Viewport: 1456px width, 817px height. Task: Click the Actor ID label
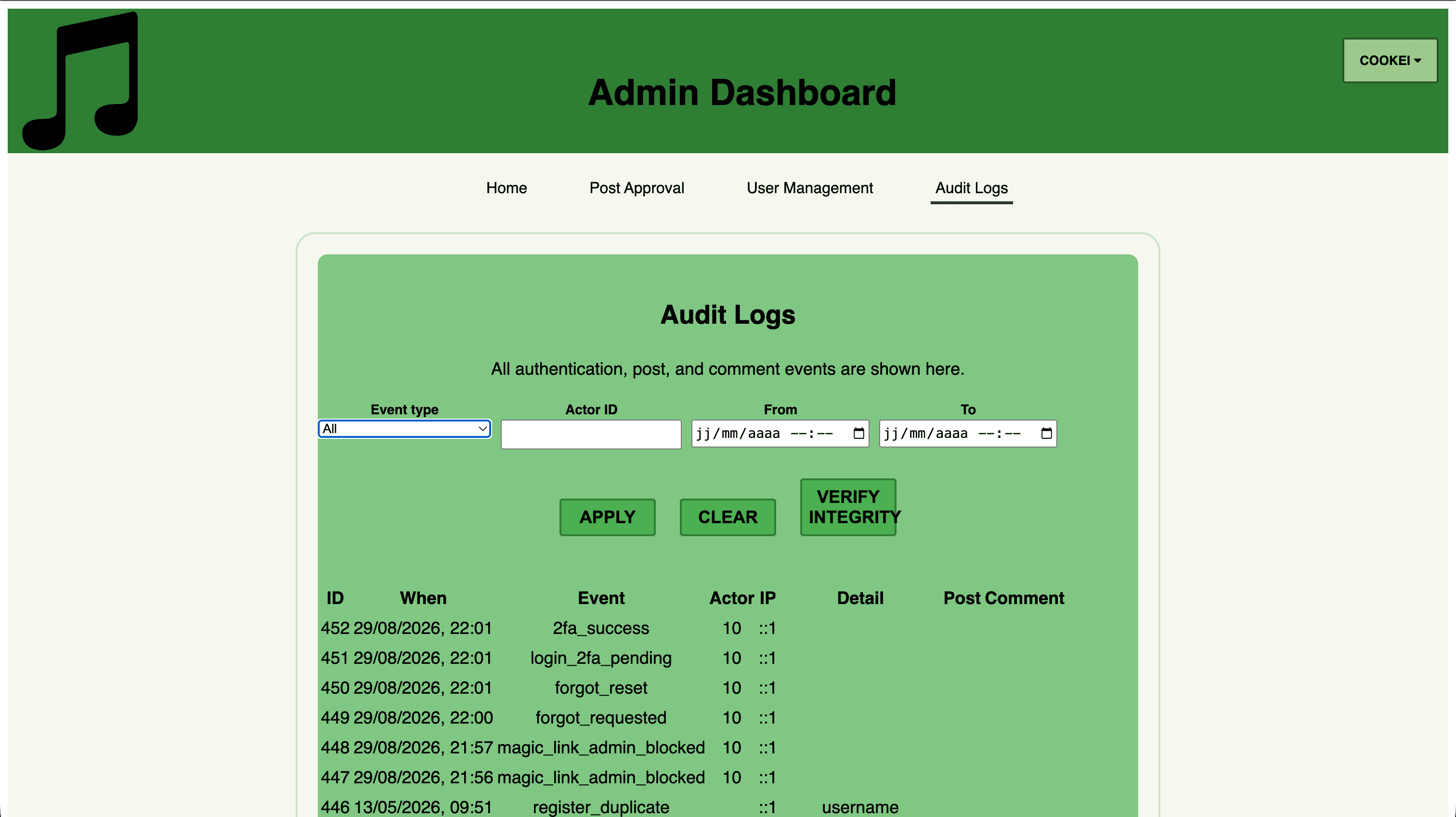[x=591, y=409]
